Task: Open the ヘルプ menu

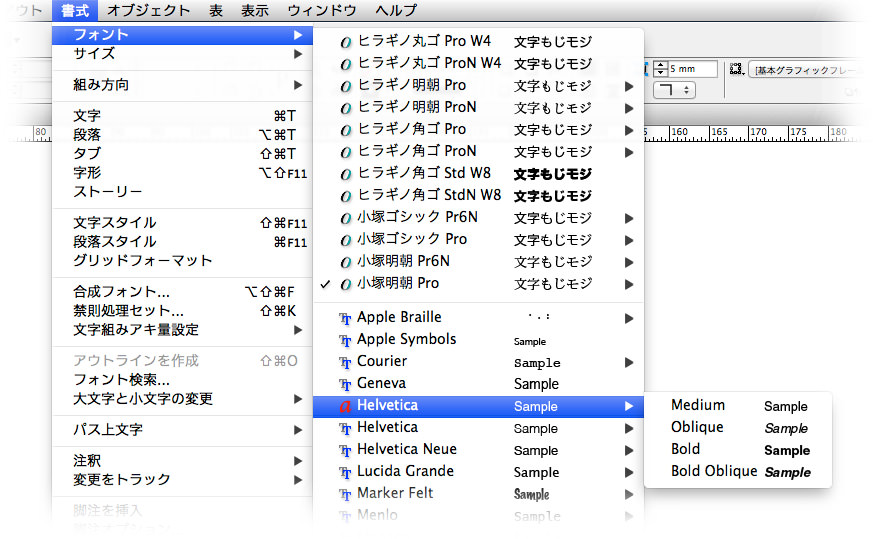Action: pos(396,10)
